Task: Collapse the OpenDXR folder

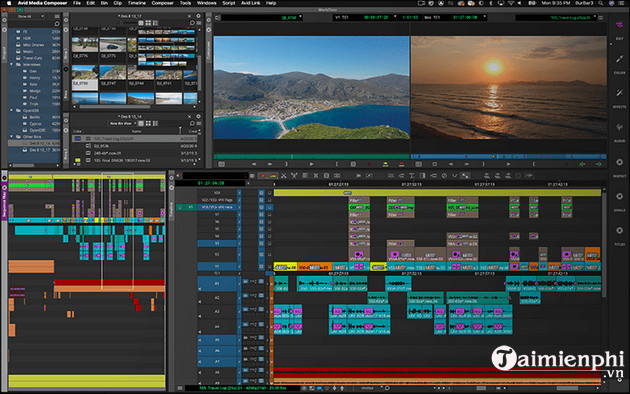Action: click(x=12, y=110)
